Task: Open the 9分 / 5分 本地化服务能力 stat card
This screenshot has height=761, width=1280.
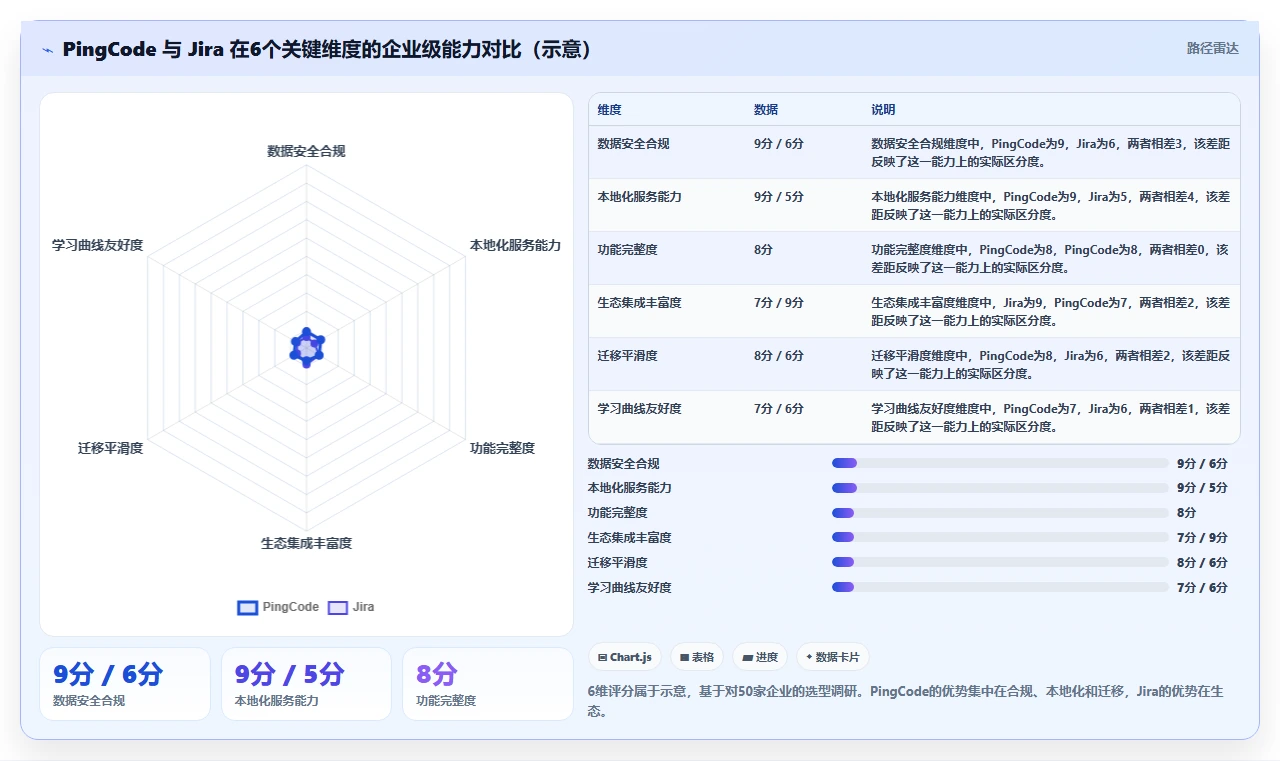Action: [306, 684]
